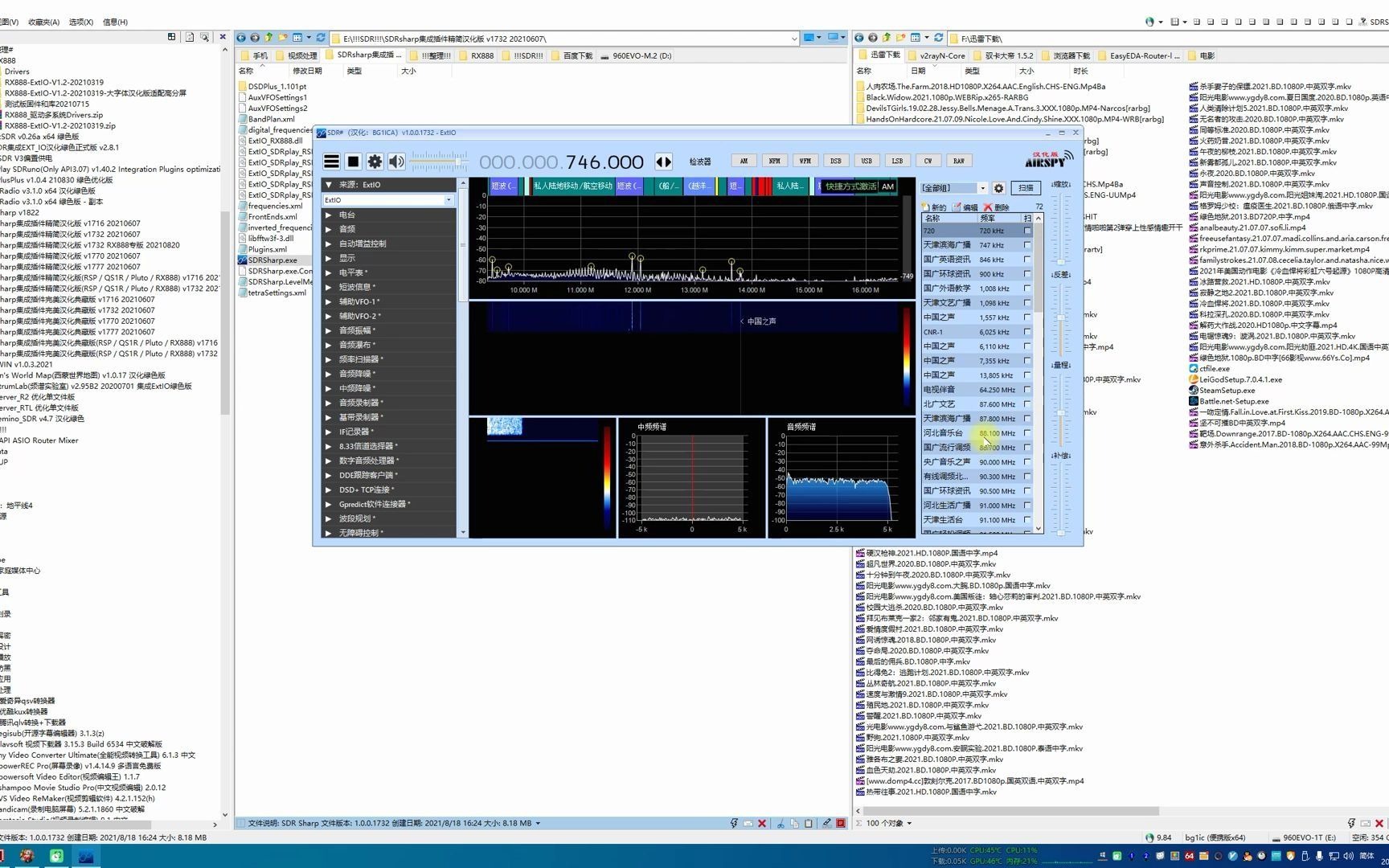This screenshot has height=868, width=1389.
Task: Check scan box for 天津滨海广播 747 kHz
Action: [x=1027, y=245]
